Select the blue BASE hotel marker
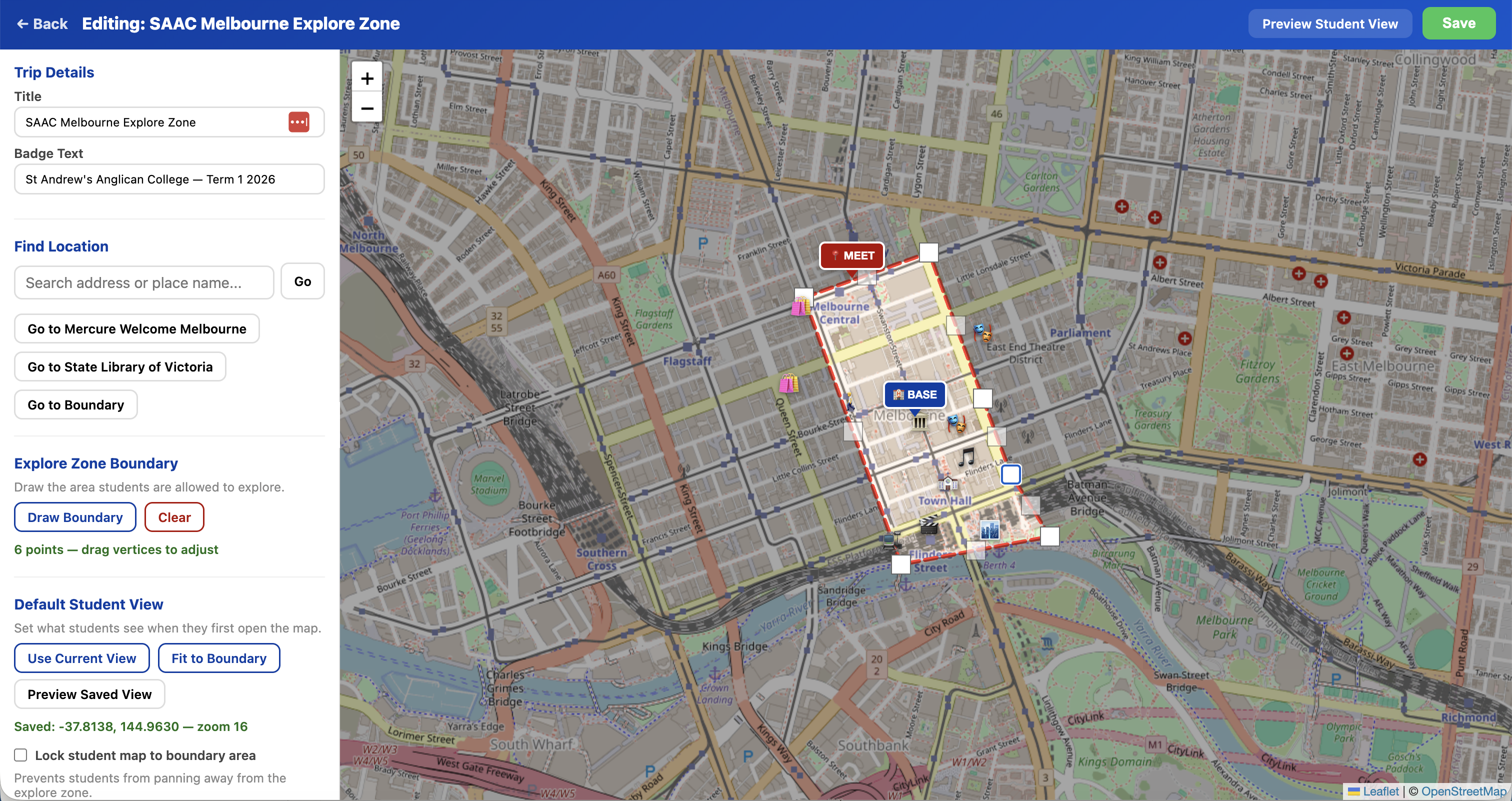 pos(914,395)
